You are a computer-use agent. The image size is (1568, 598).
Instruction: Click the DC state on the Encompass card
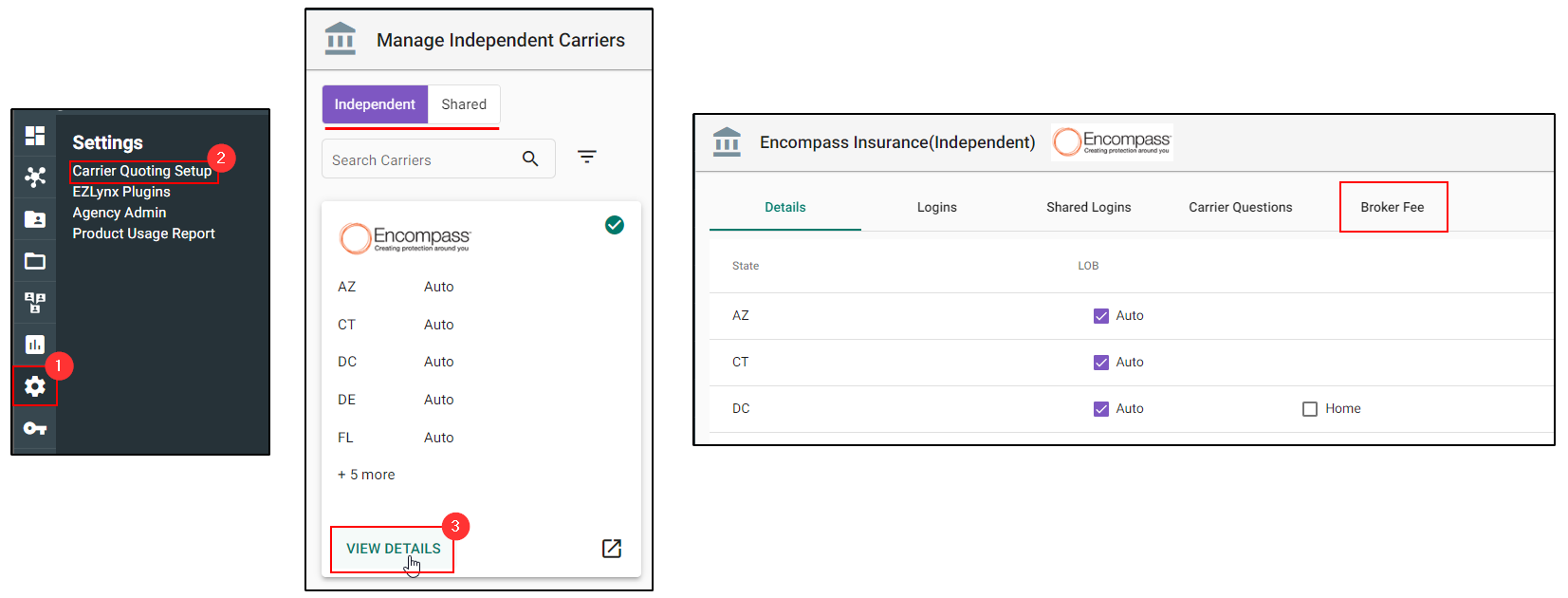pyautogui.click(x=347, y=362)
